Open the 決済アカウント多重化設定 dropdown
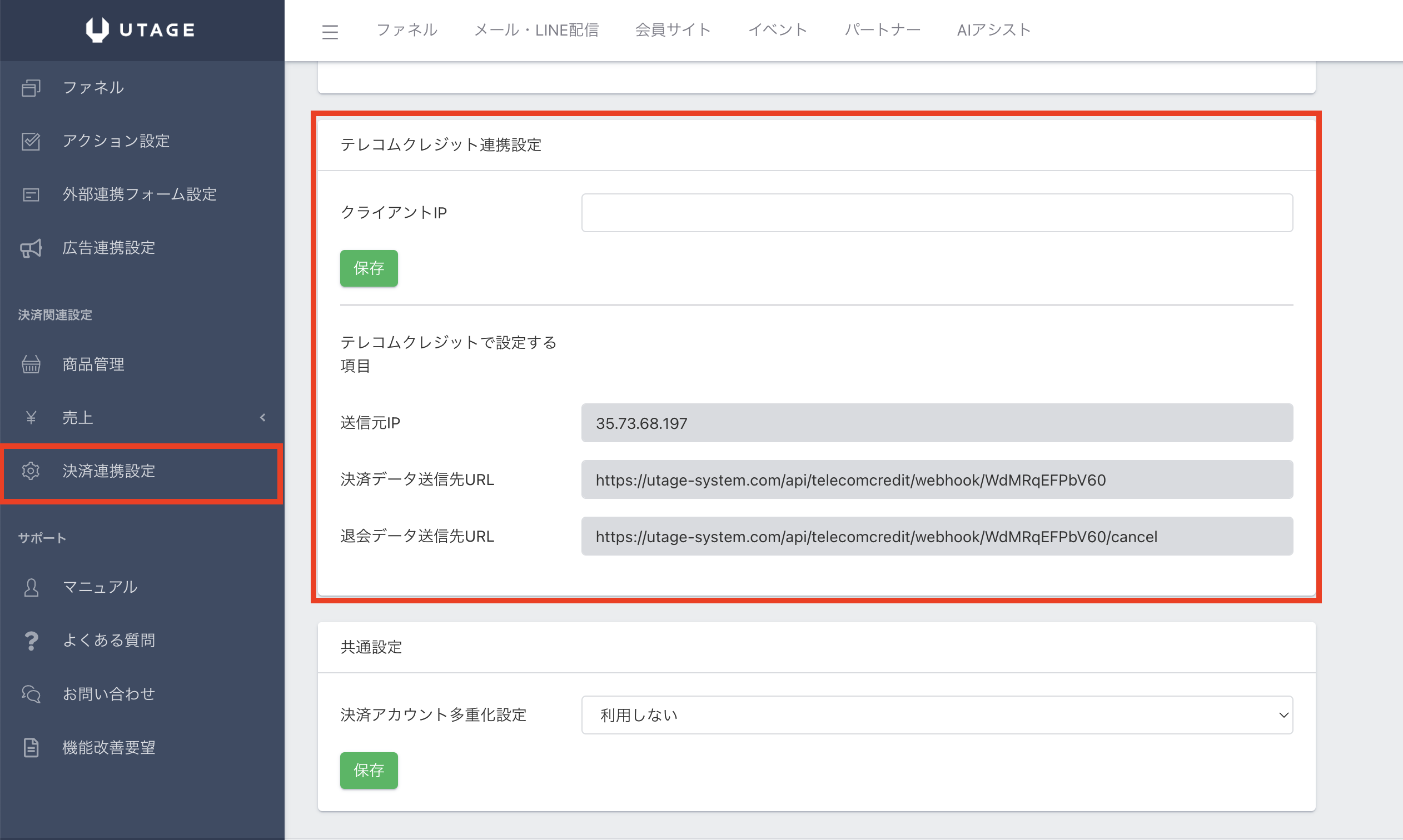1403x840 pixels. 937,715
